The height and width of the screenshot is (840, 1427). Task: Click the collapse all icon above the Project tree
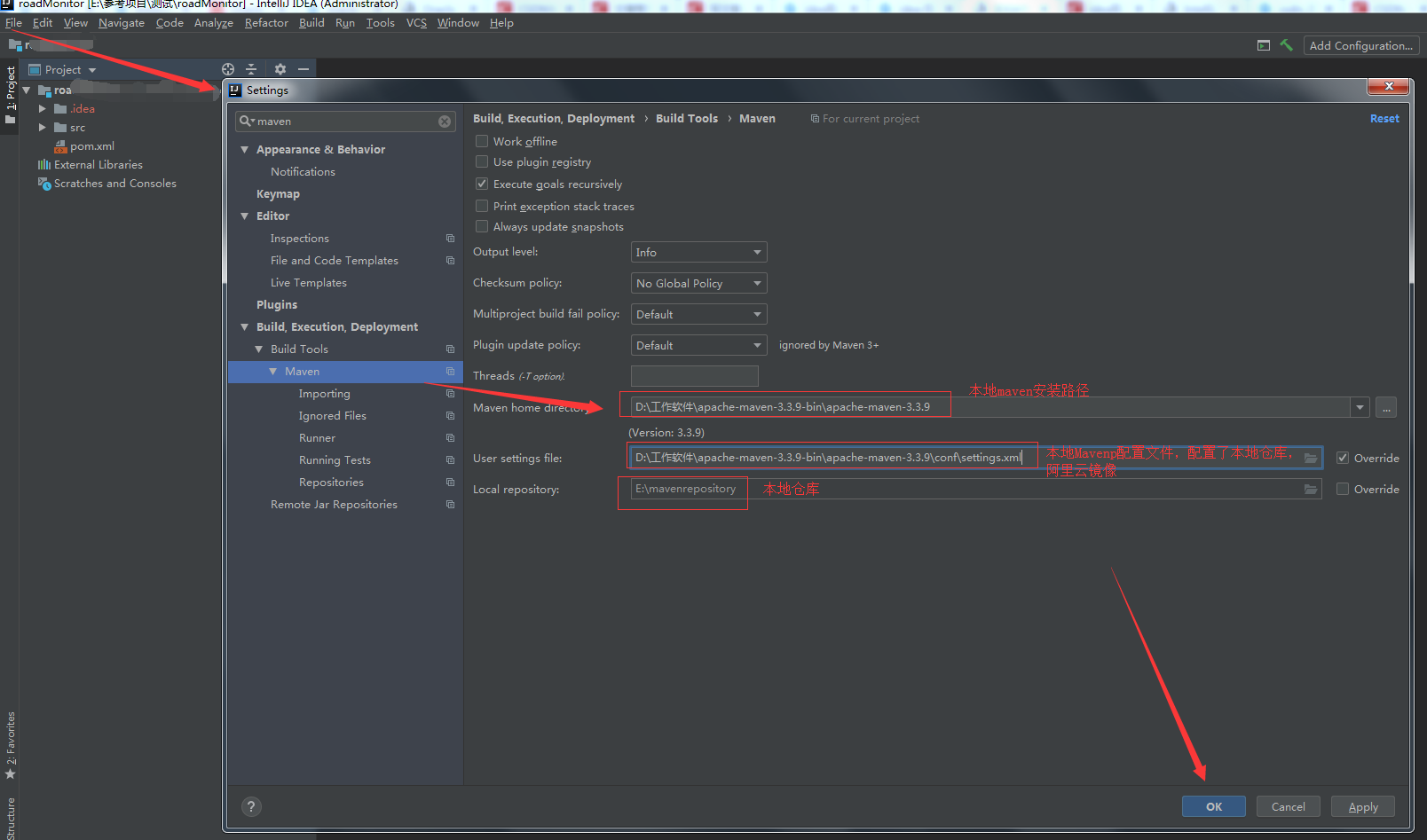[251, 69]
